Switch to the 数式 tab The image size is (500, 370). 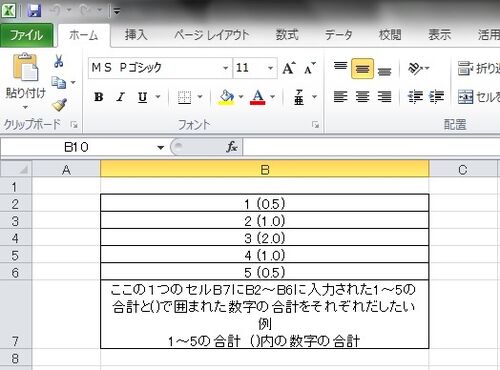point(287,35)
